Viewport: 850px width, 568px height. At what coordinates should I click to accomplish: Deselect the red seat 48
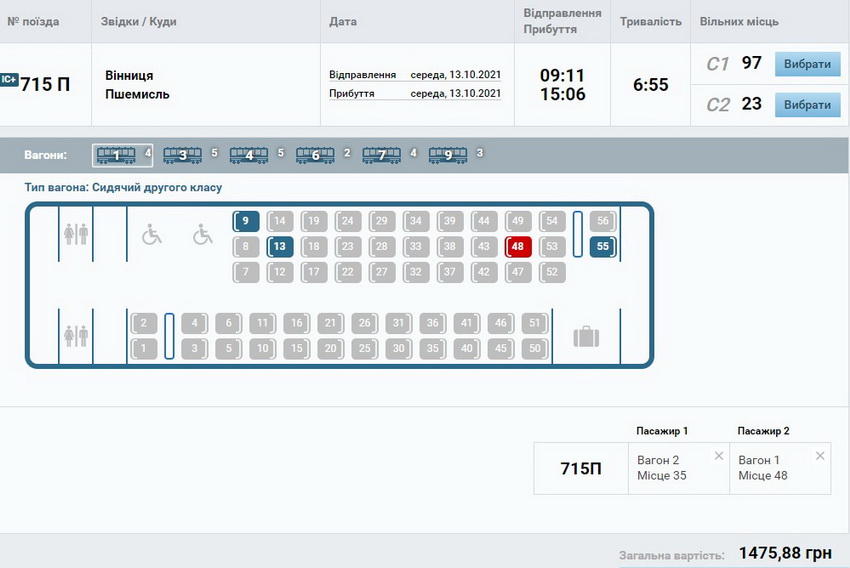517,246
